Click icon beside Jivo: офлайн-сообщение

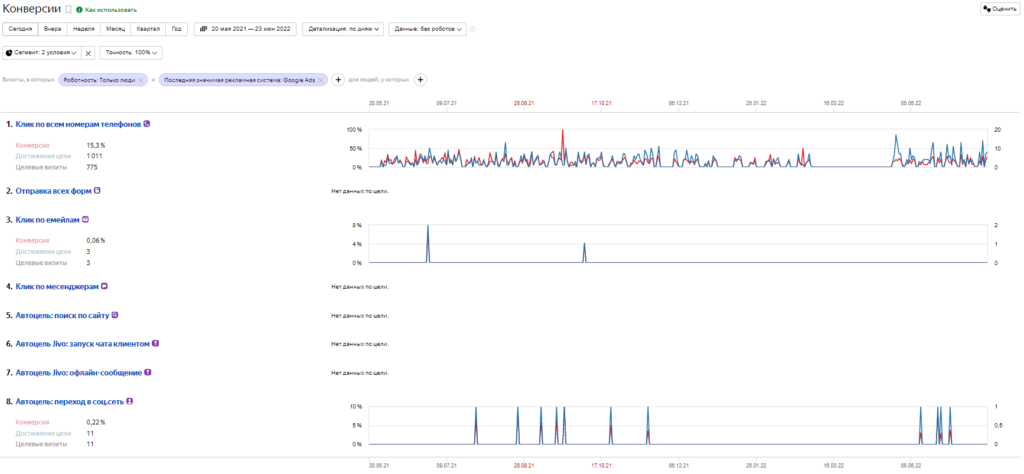[x=148, y=371]
